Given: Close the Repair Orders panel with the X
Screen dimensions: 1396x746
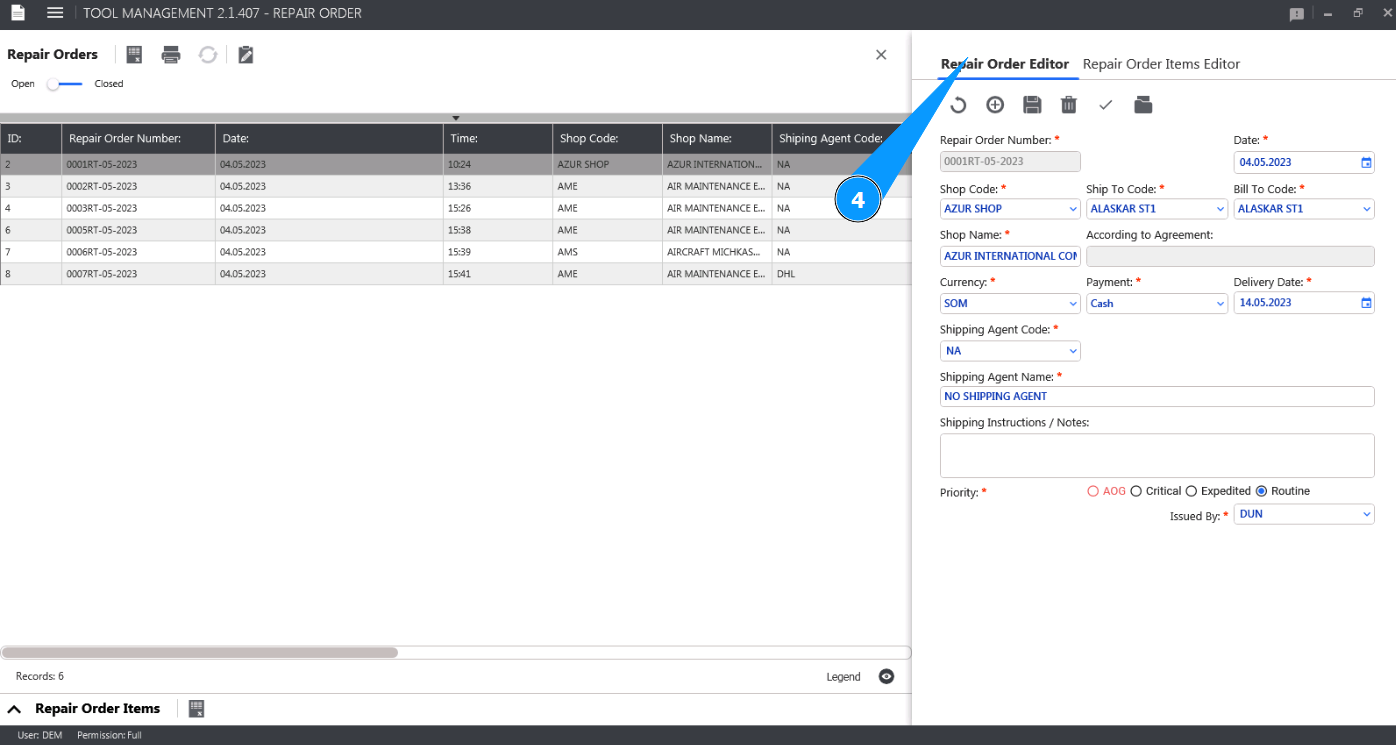Looking at the screenshot, I should tap(881, 55).
